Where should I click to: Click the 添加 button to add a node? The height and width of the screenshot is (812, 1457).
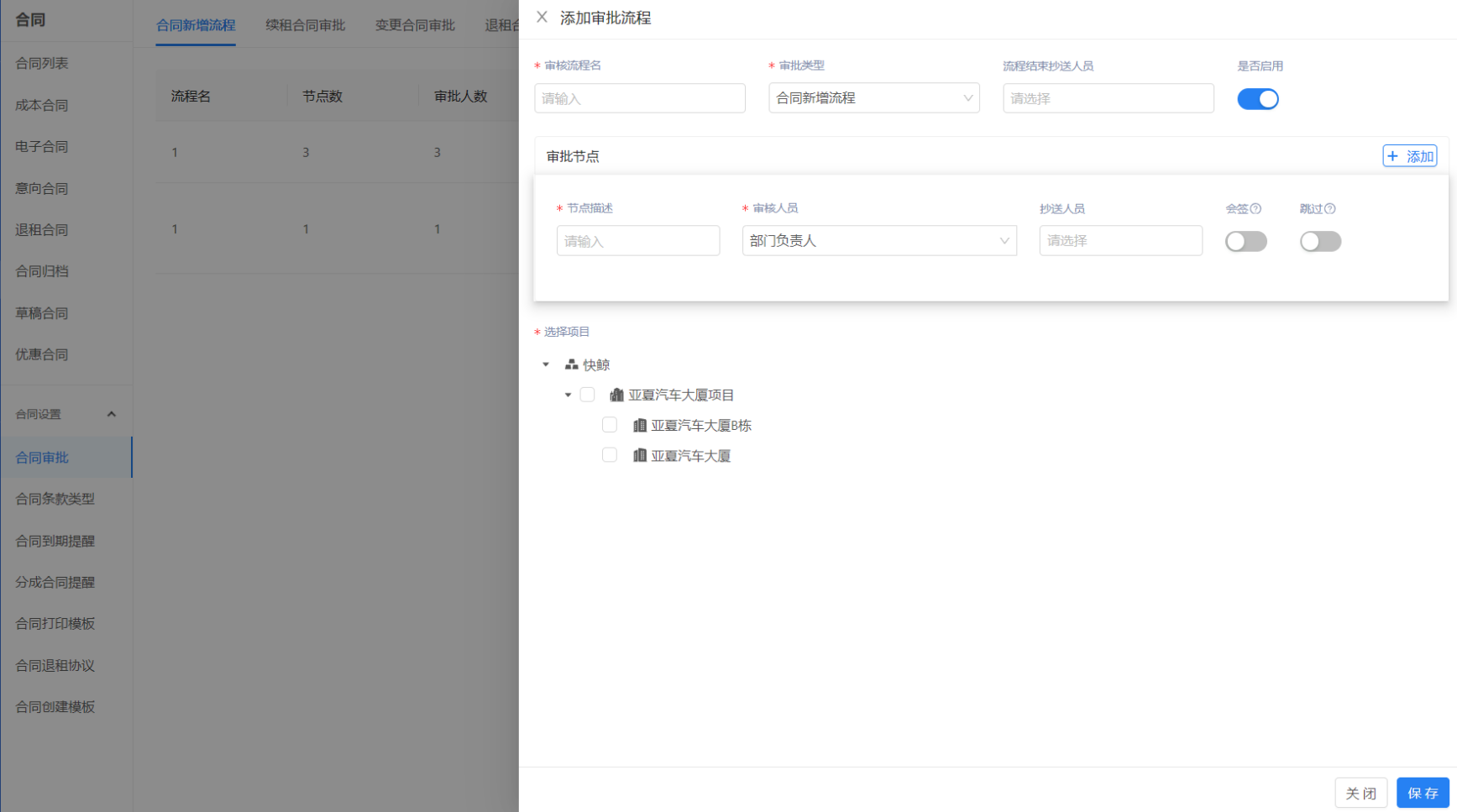1409,156
